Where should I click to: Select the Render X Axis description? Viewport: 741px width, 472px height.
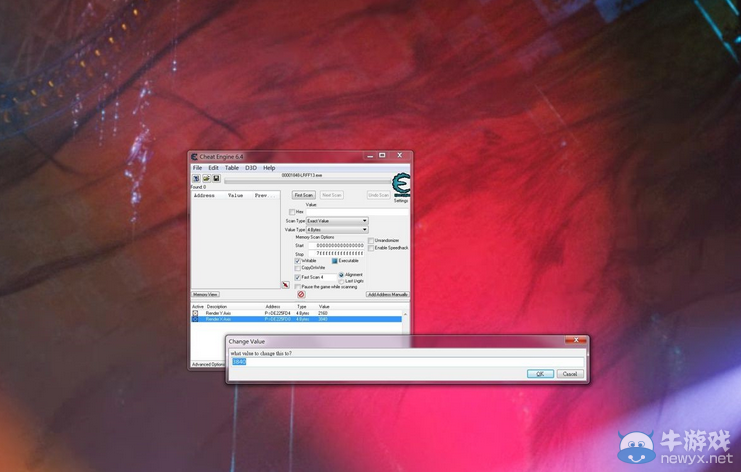point(218,319)
